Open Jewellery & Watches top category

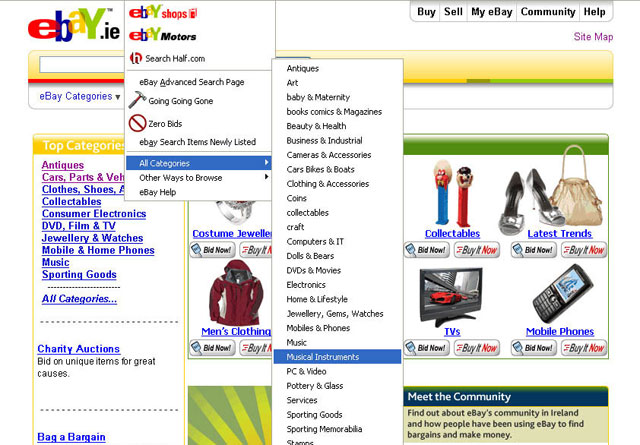click(92, 238)
